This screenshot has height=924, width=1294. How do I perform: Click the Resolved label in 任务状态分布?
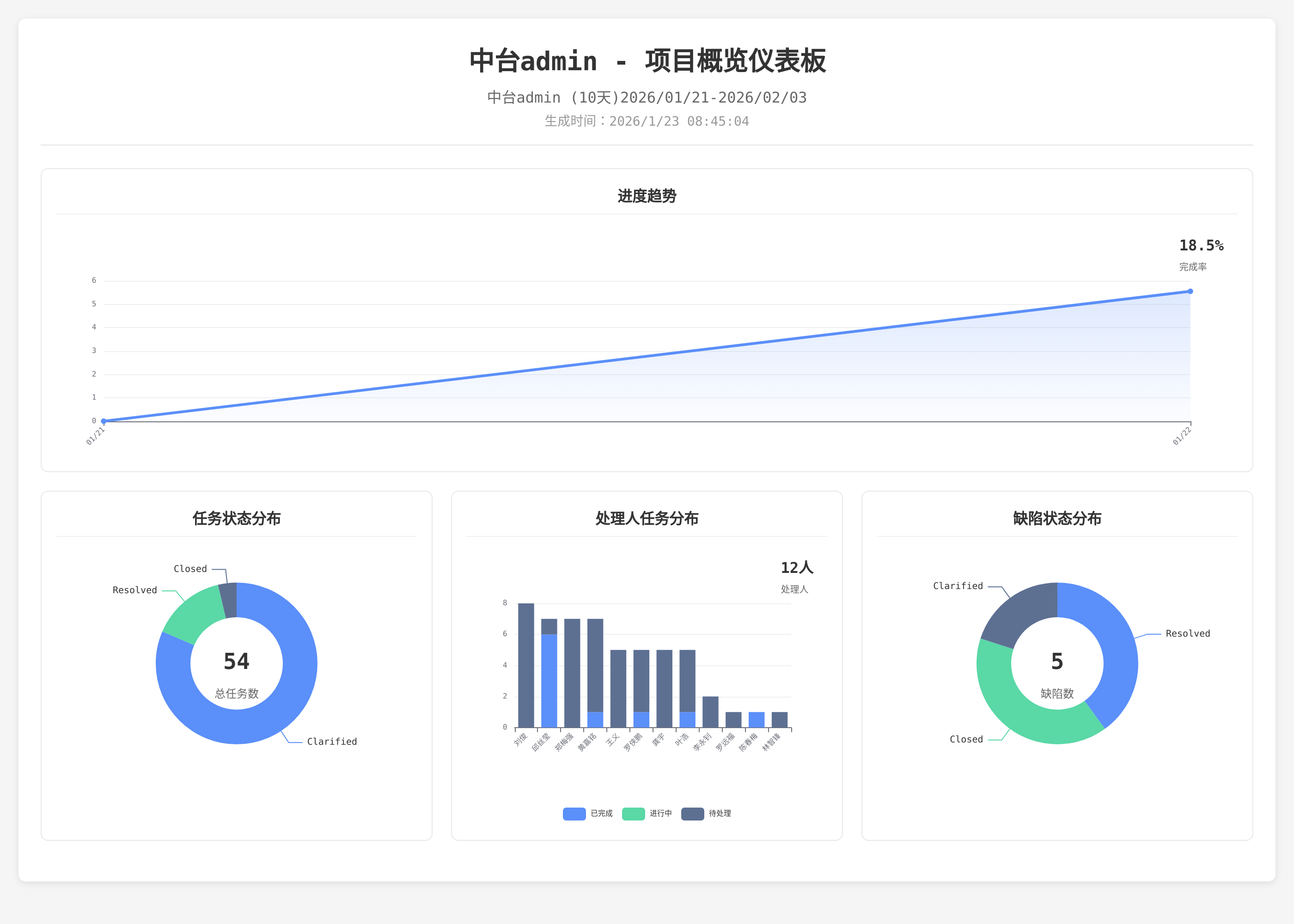[x=135, y=590]
